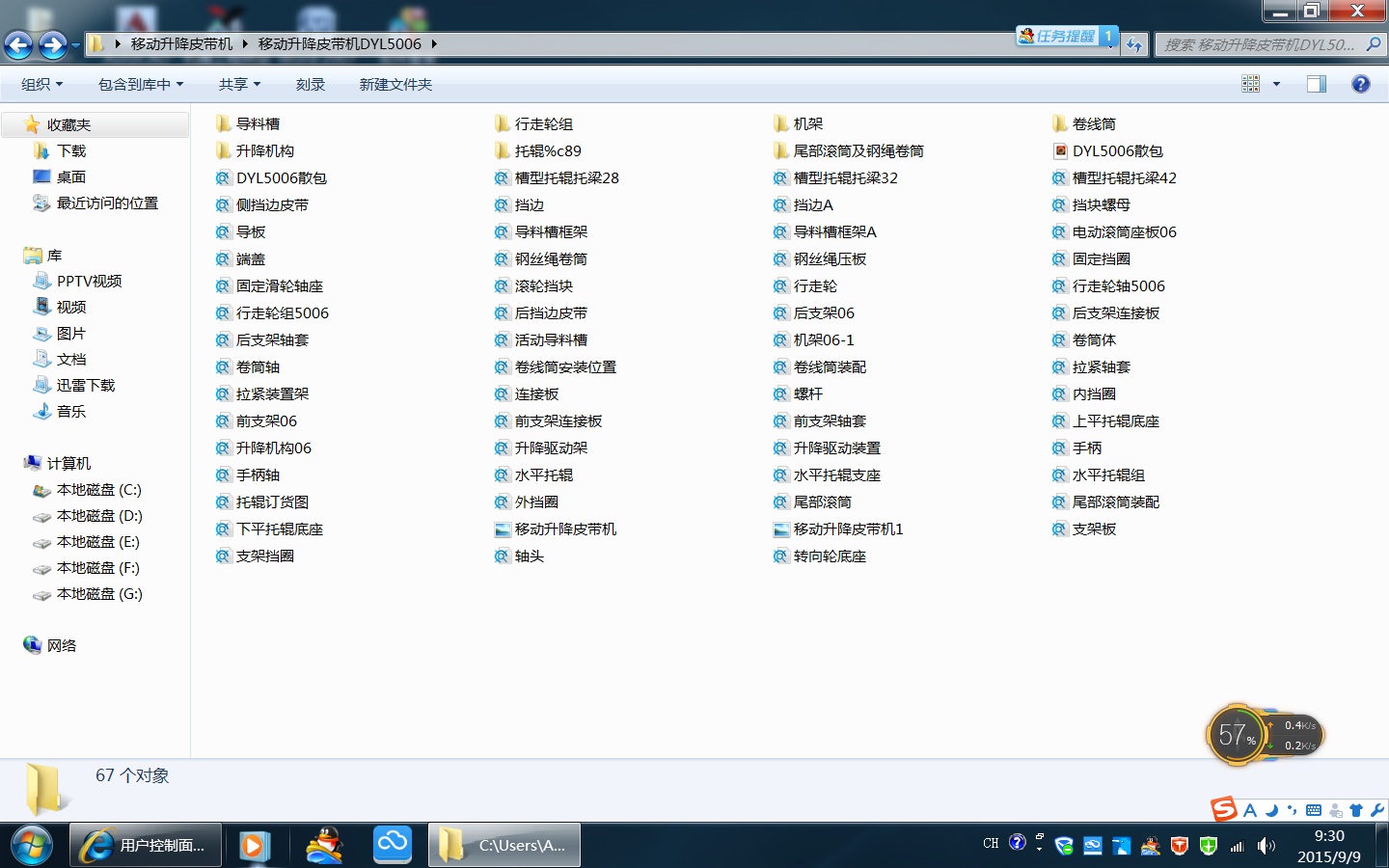
Task: Select the DYL5006散包 file with red icon
Action: click(1107, 150)
